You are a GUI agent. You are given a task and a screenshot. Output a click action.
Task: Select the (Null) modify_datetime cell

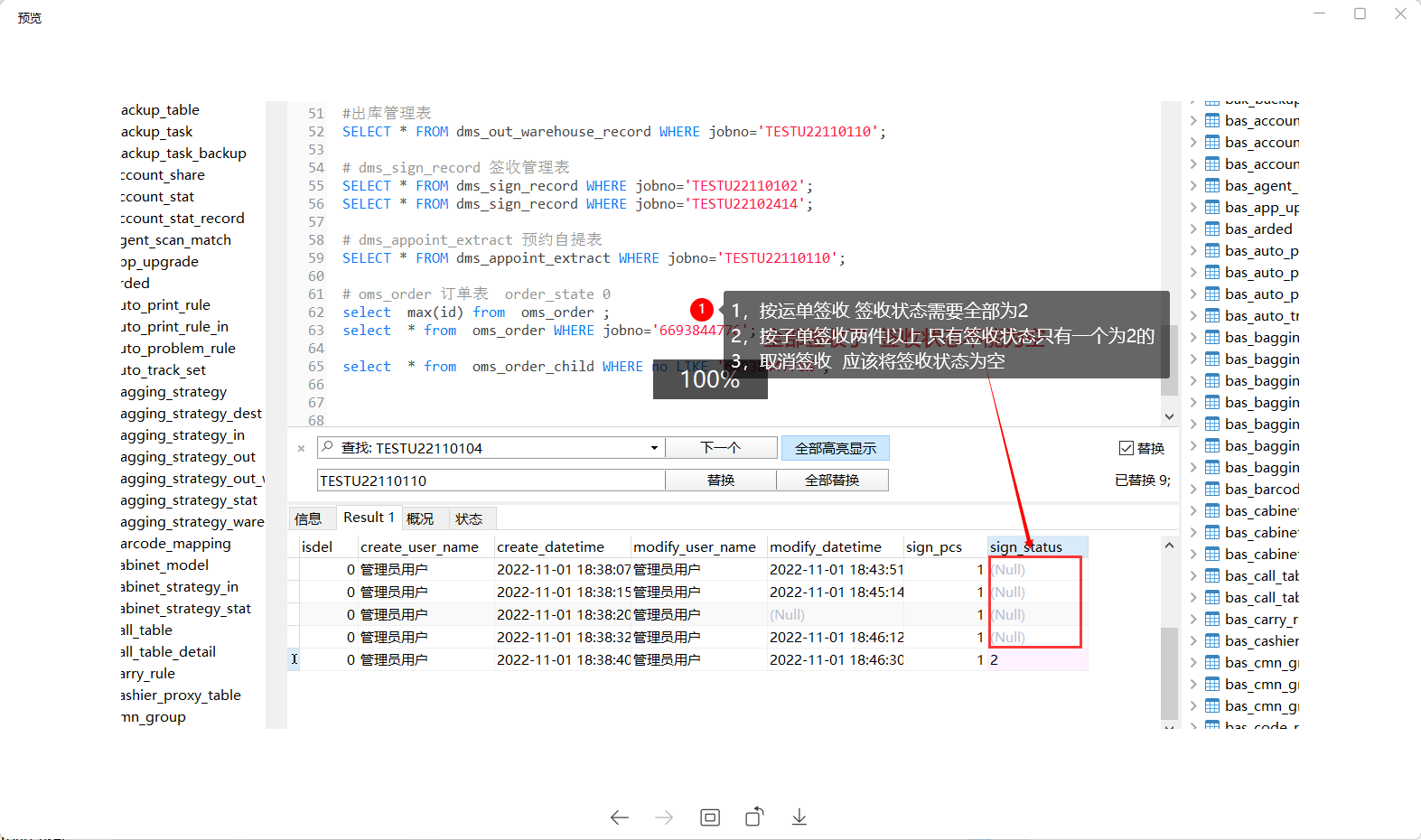[x=835, y=614]
